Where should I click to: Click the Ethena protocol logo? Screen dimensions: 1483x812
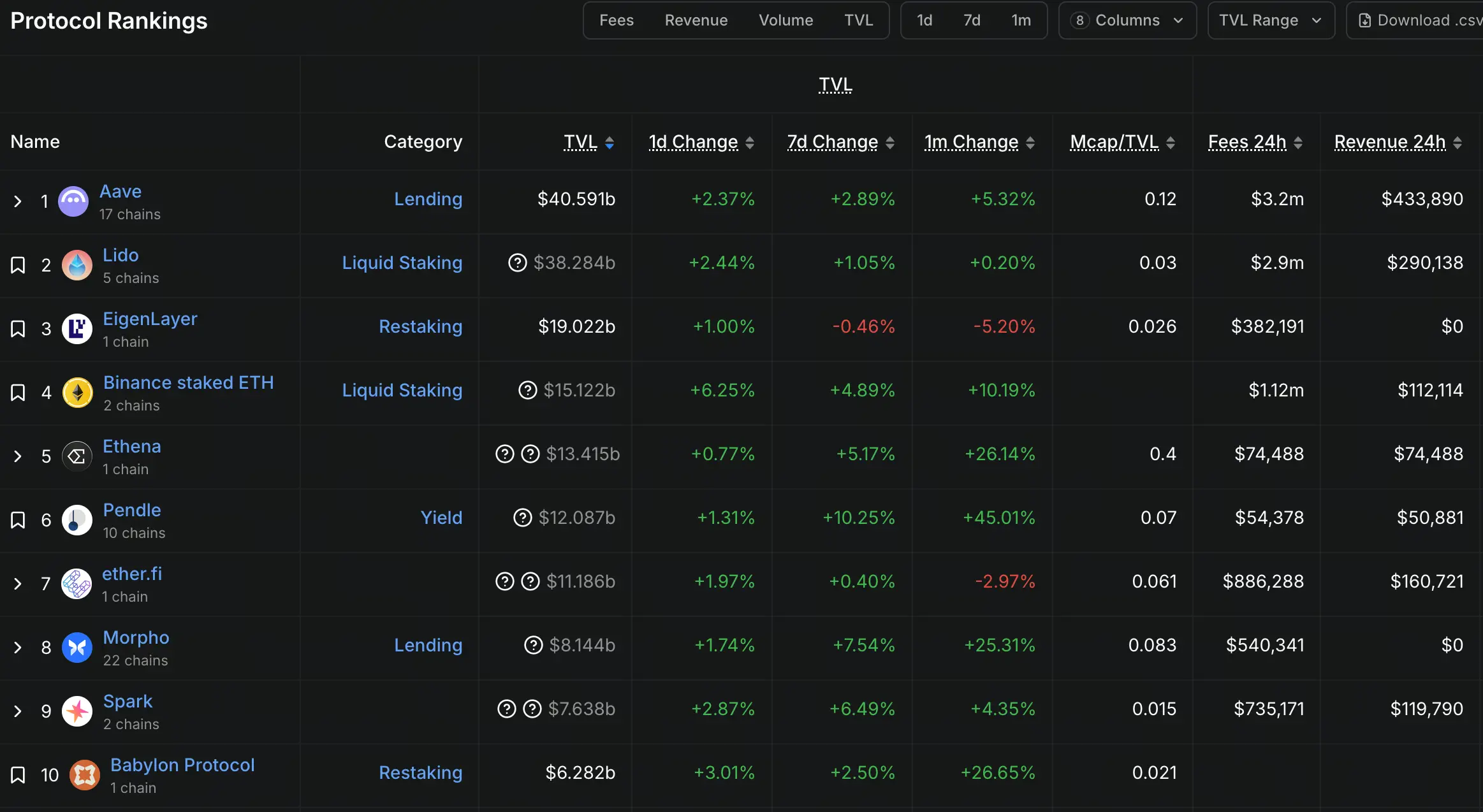pos(77,456)
